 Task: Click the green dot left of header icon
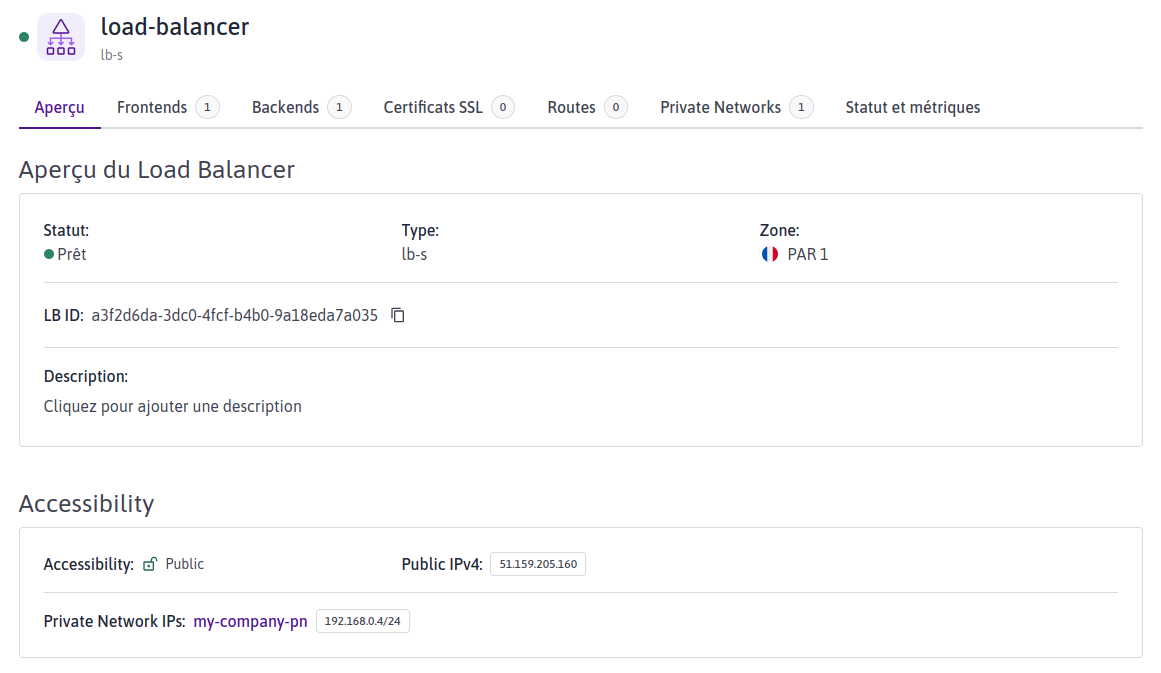pos(24,37)
